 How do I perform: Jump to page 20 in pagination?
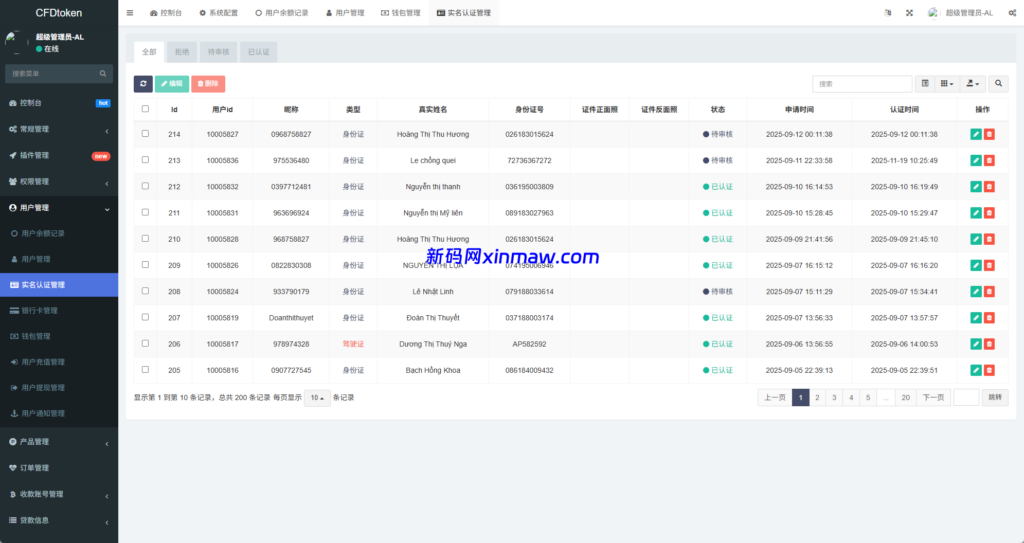pyautogui.click(x=905, y=397)
